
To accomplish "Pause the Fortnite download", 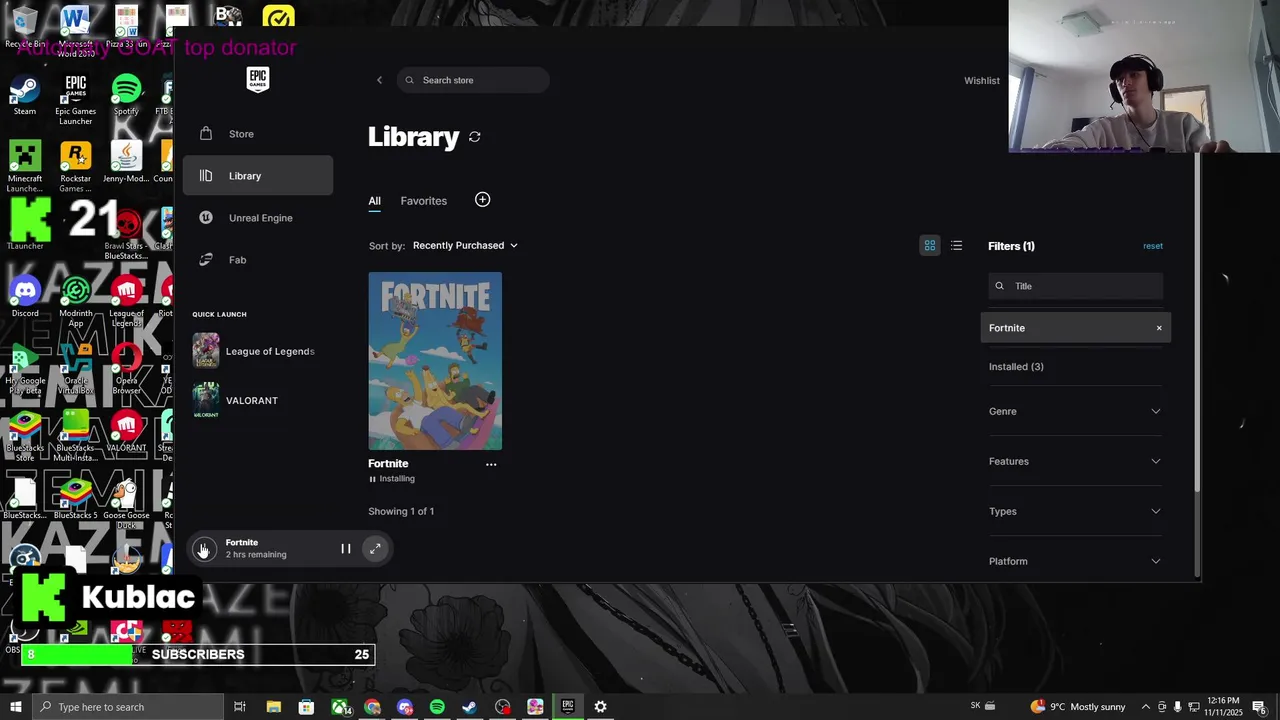I will click(346, 549).
